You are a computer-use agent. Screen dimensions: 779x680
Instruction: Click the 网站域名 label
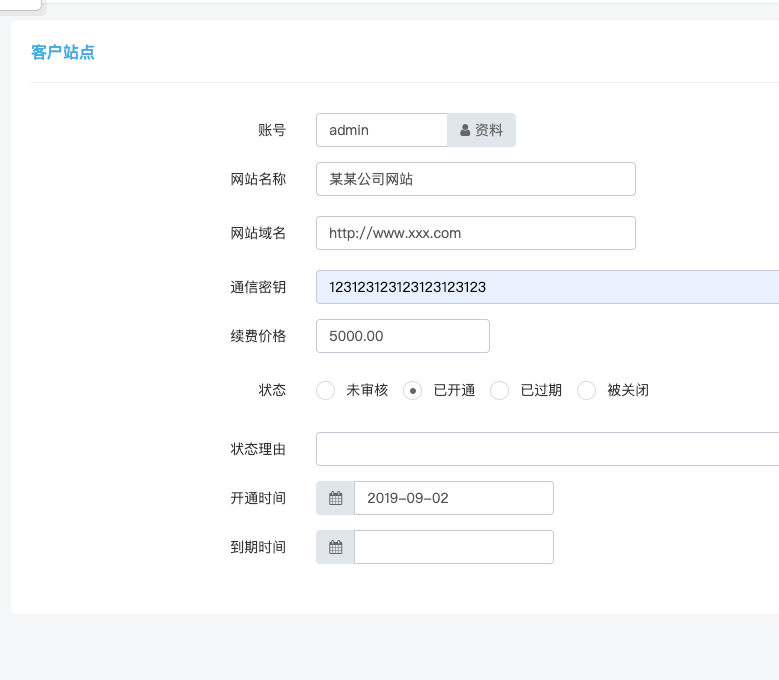pyautogui.click(x=258, y=233)
